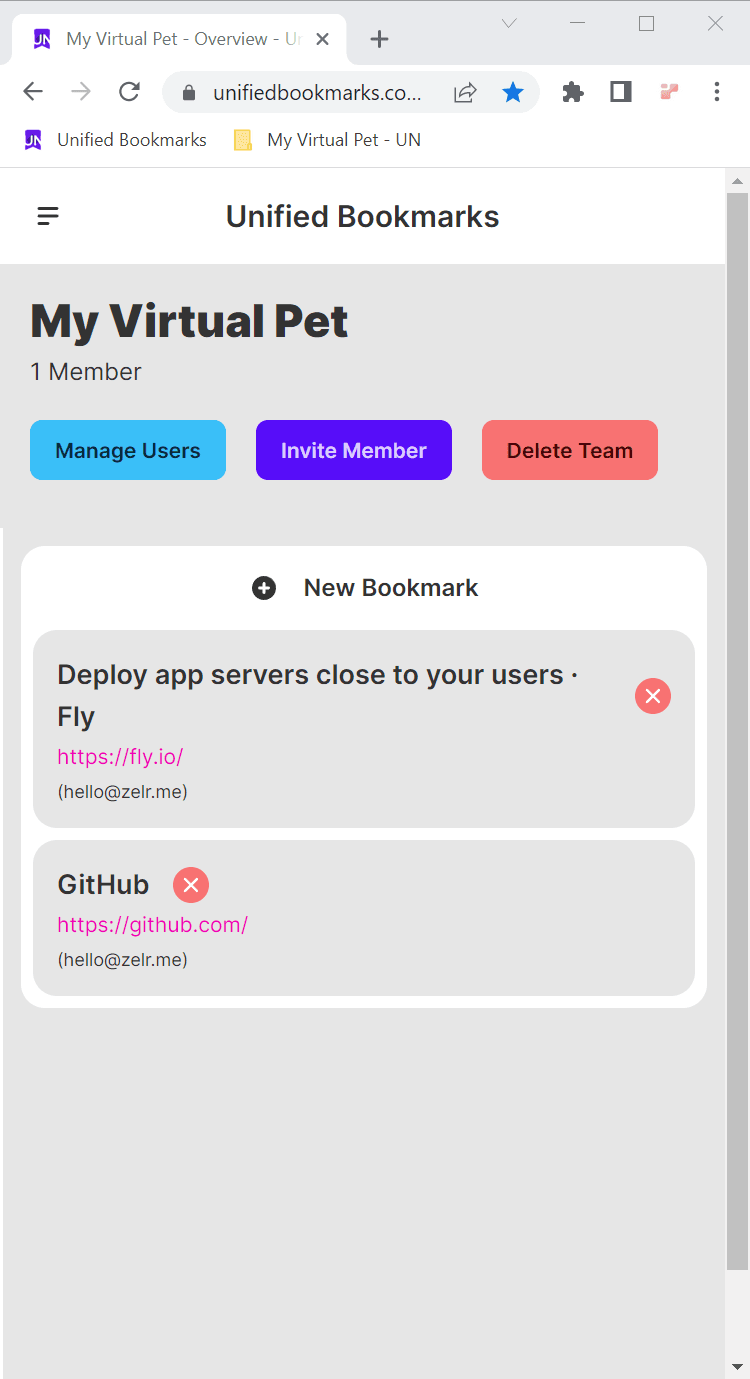Click the Invite Member button
The image size is (750, 1379).
[353, 451]
